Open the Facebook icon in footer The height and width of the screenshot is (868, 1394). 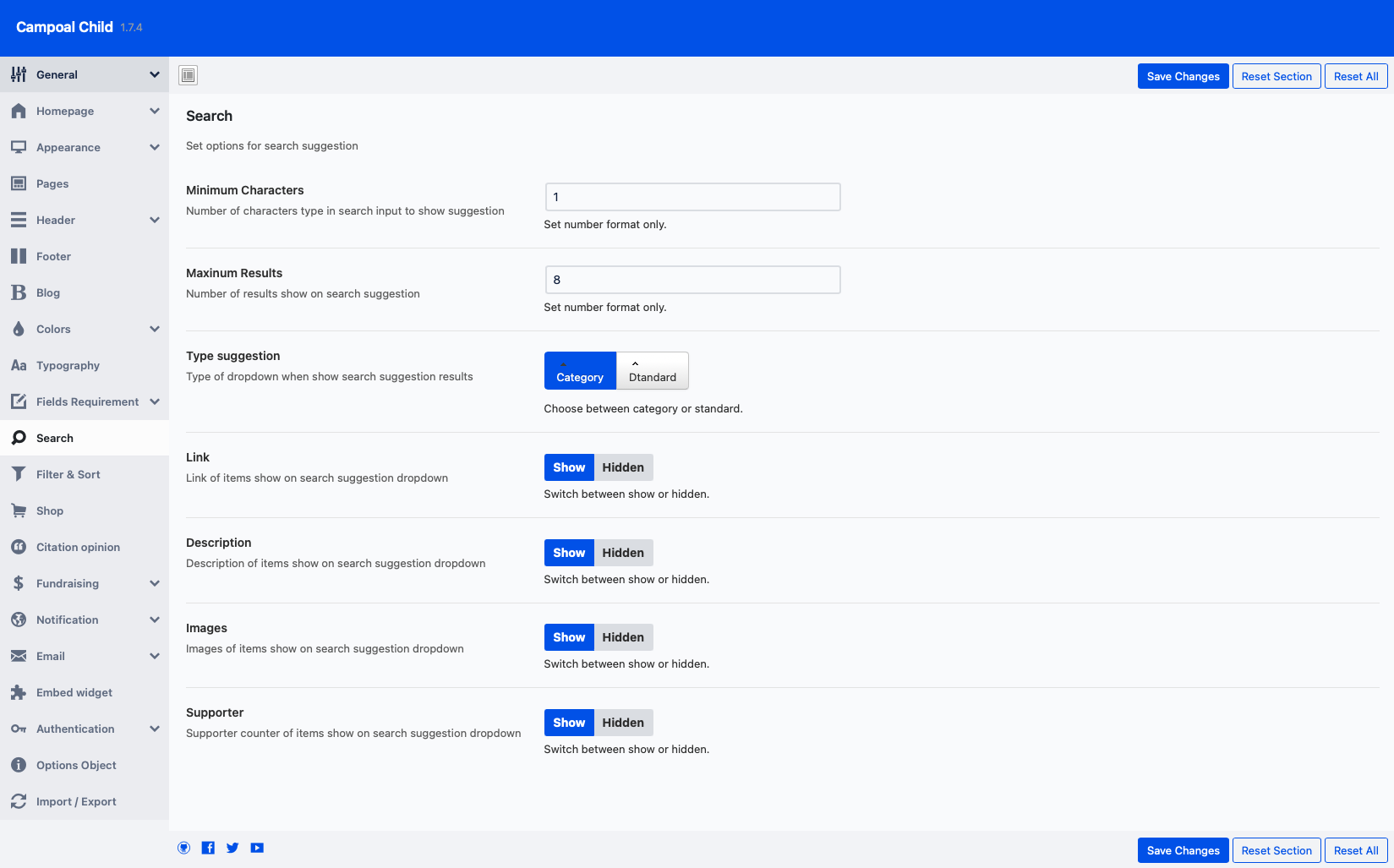coord(208,848)
